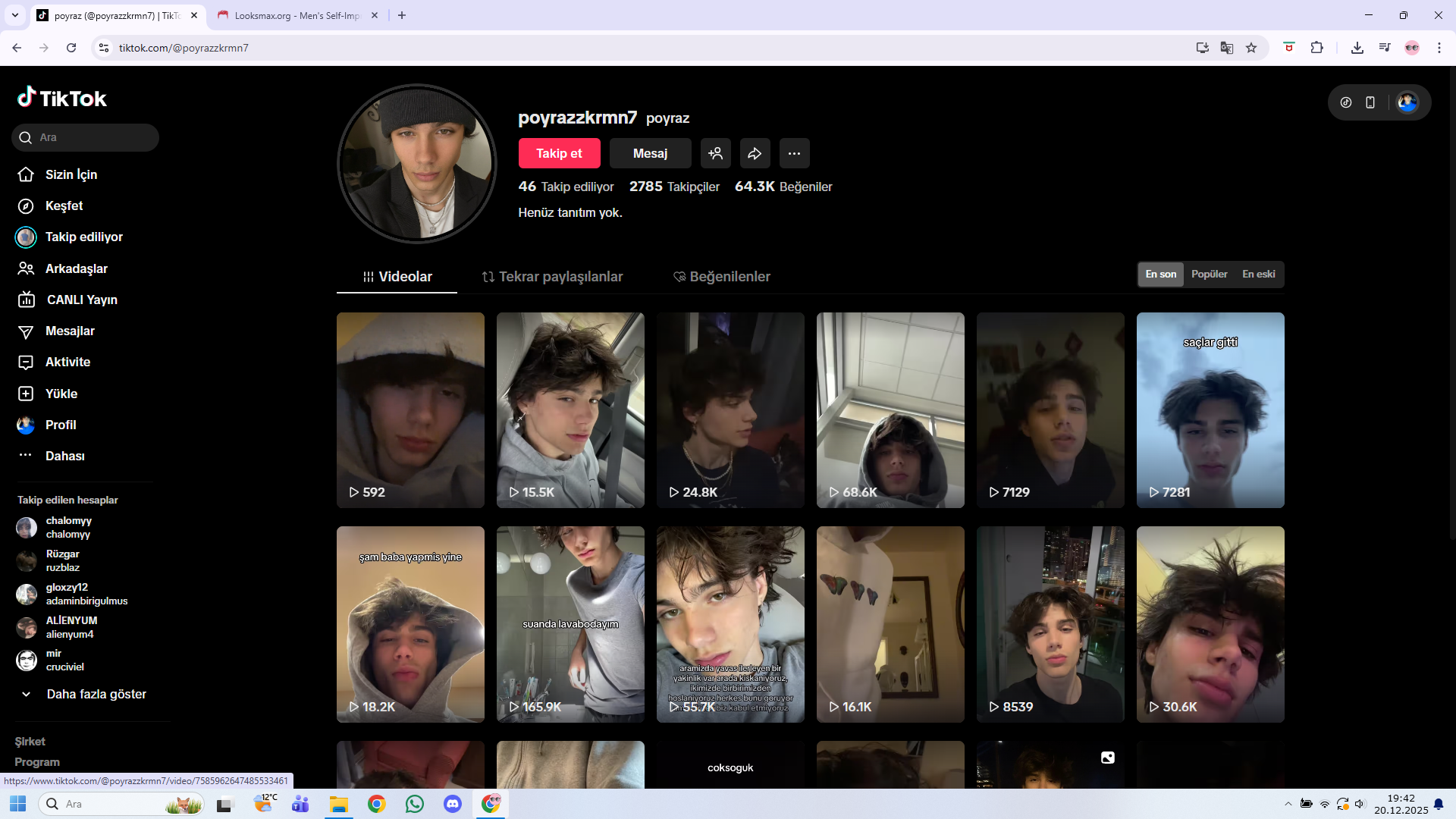Click the share profile arrow icon
Viewport: 1456px width, 819px height.
point(755,153)
